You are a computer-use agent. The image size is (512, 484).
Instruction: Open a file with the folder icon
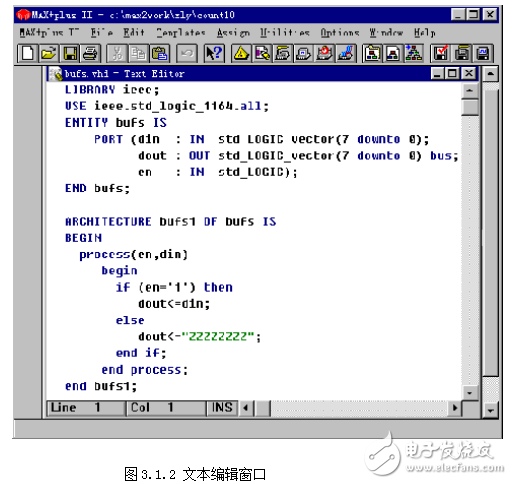coord(49,53)
